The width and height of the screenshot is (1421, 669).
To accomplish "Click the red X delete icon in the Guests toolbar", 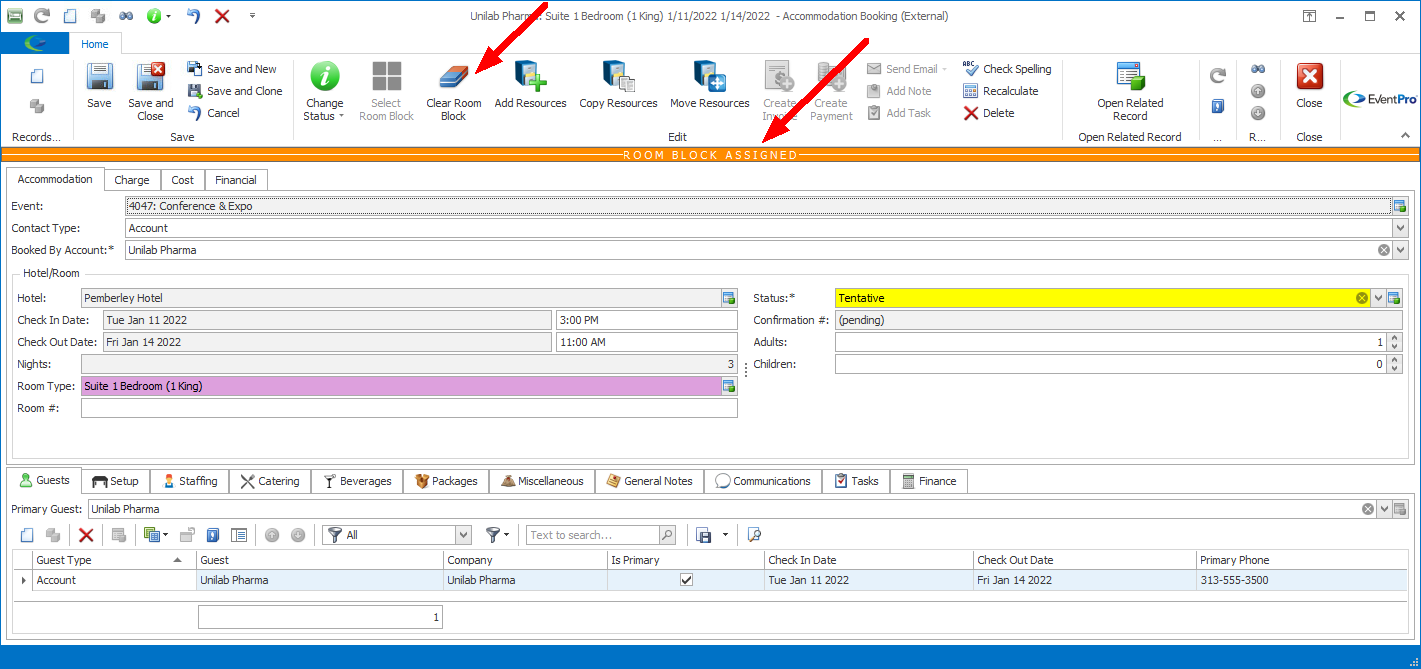I will coord(86,535).
